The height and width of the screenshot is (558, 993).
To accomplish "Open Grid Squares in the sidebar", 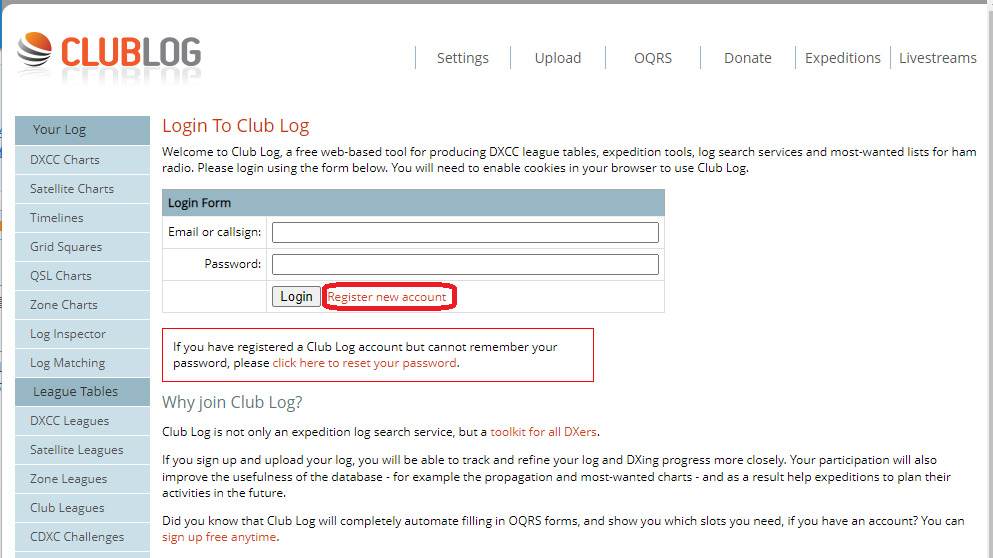I will [x=82, y=247].
